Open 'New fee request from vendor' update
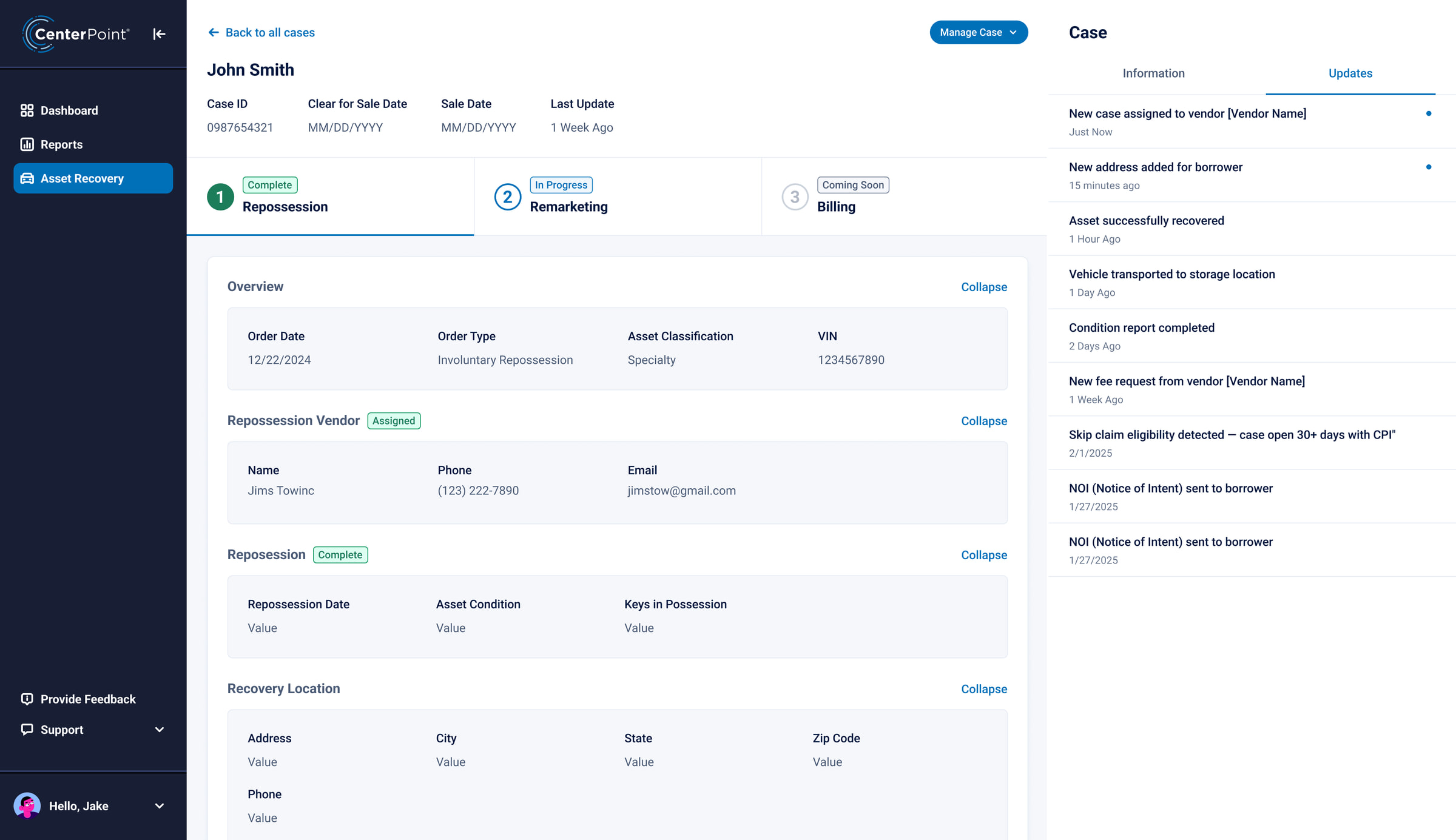This screenshot has width=1456, height=840. [x=1252, y=389]
